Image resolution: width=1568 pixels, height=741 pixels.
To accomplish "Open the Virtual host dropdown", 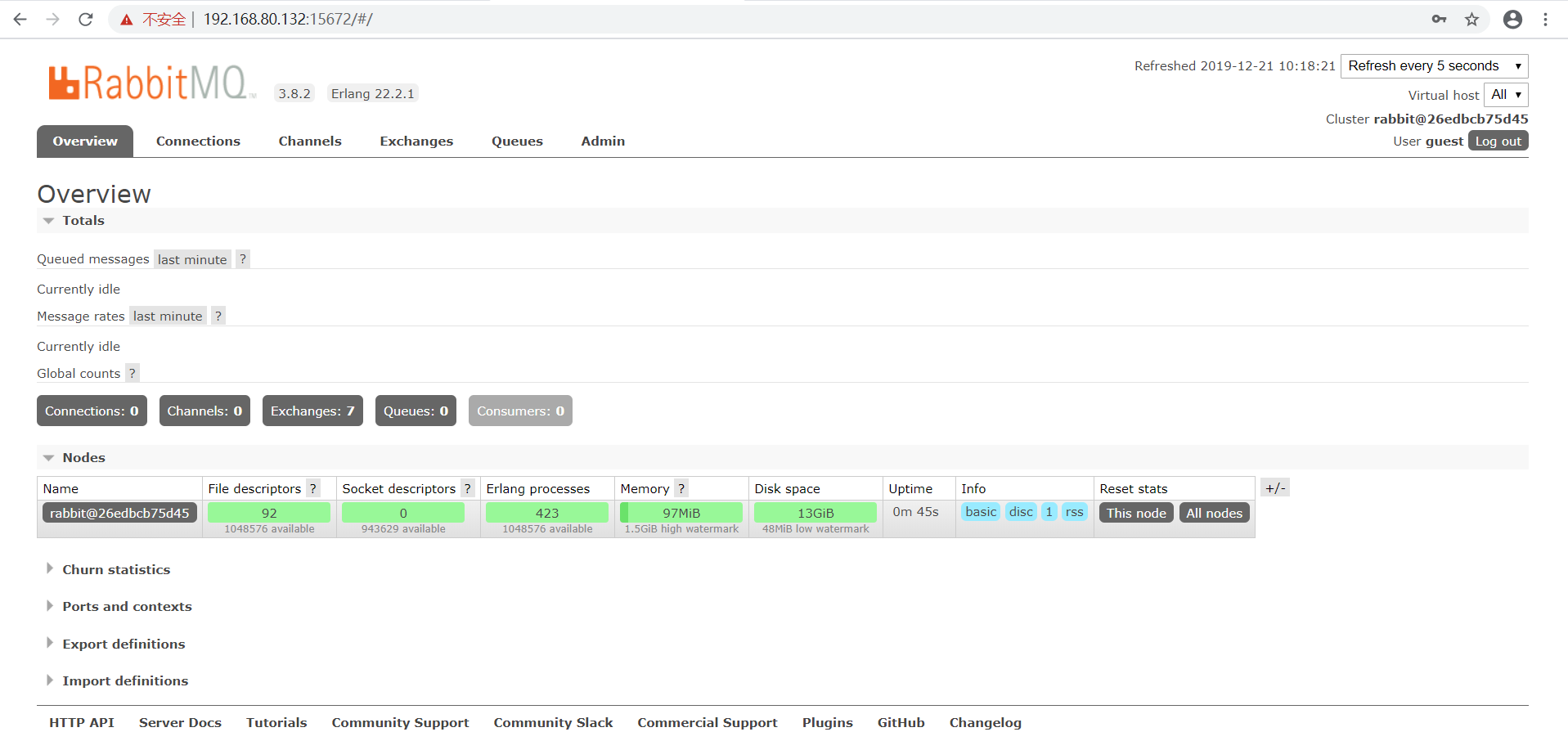I will pos(1506,95).
